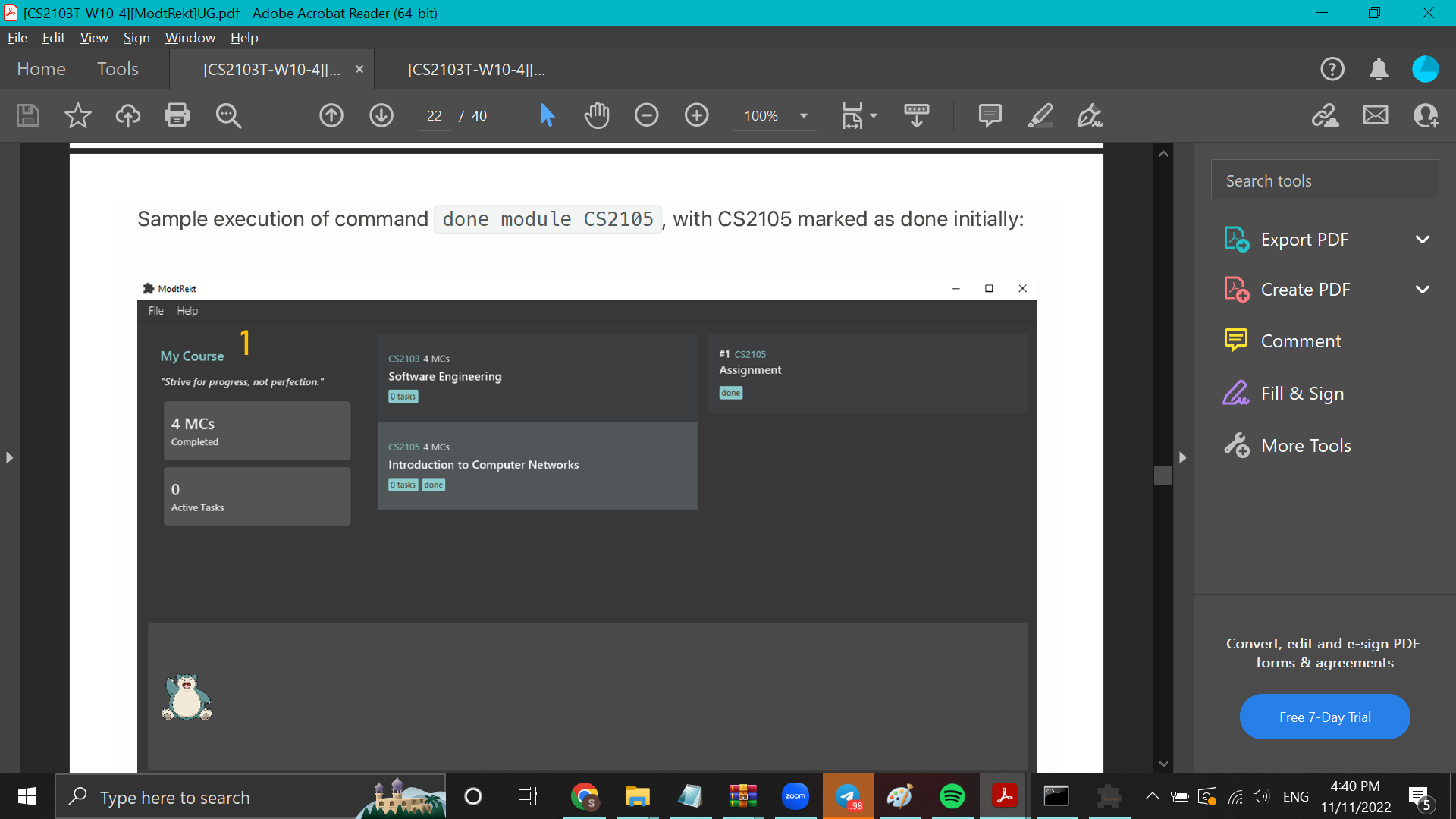Expand the left navigation pane
The width and height of the screenshot is (1456, 819).
tap(9, 457)
